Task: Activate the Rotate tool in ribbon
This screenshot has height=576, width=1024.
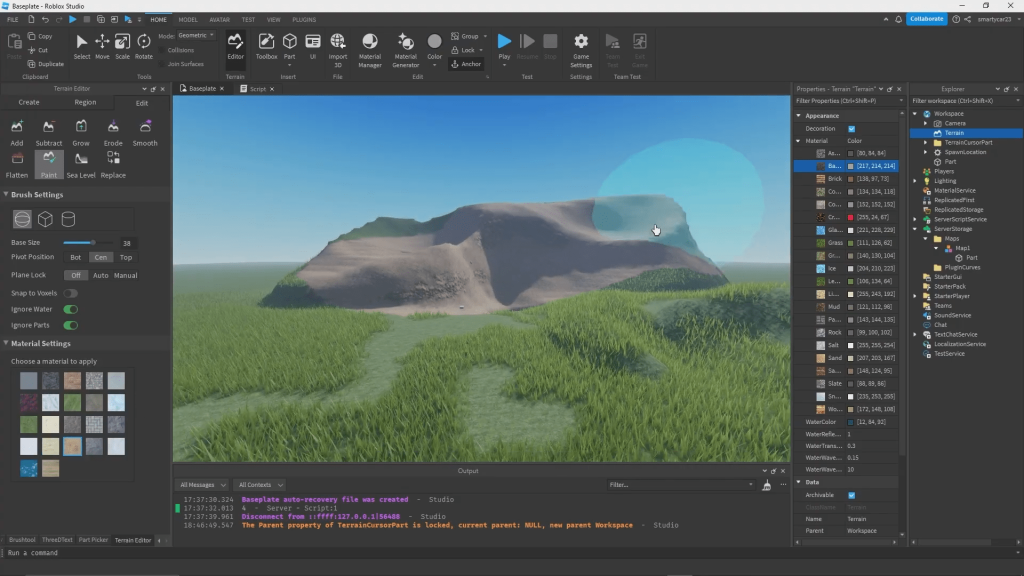Action: 144,47
